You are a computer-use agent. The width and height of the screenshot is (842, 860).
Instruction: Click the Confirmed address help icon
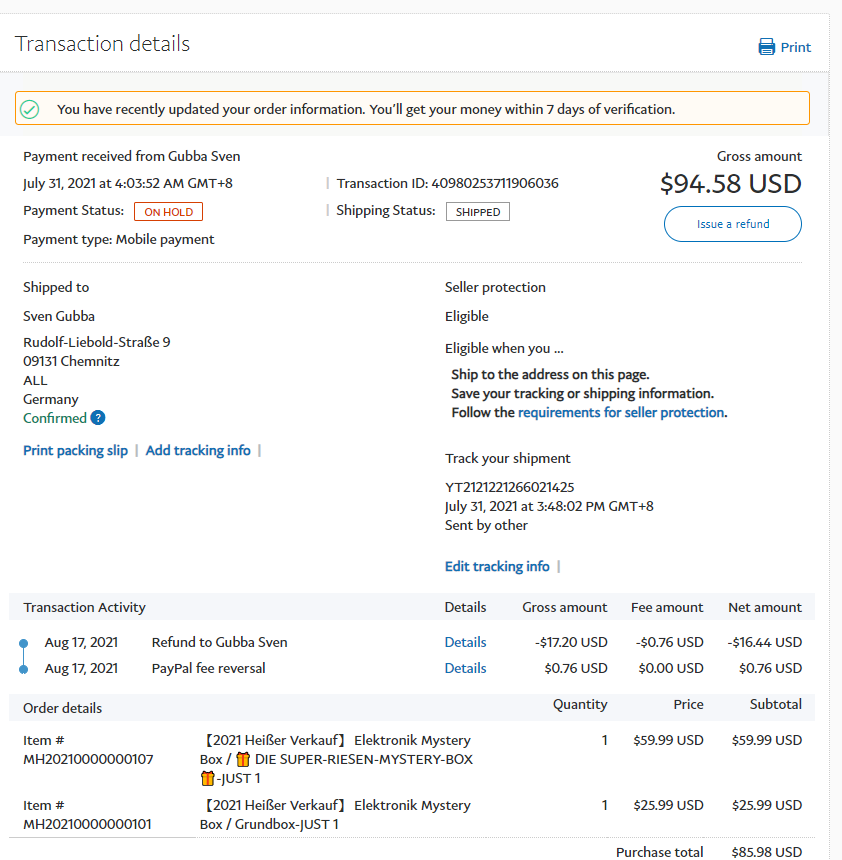point(98,418)
